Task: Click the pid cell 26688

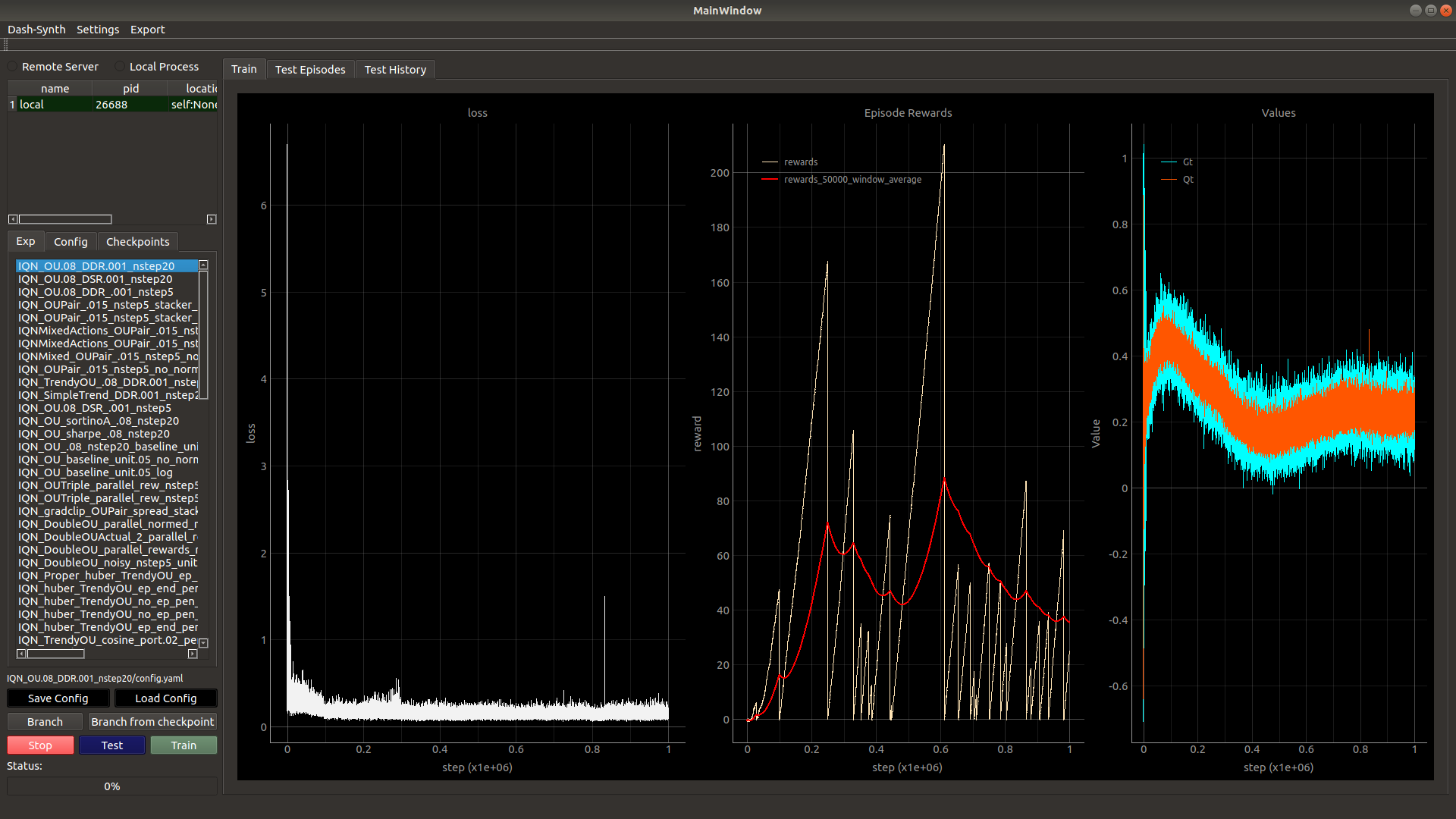Action: [130, 105]
